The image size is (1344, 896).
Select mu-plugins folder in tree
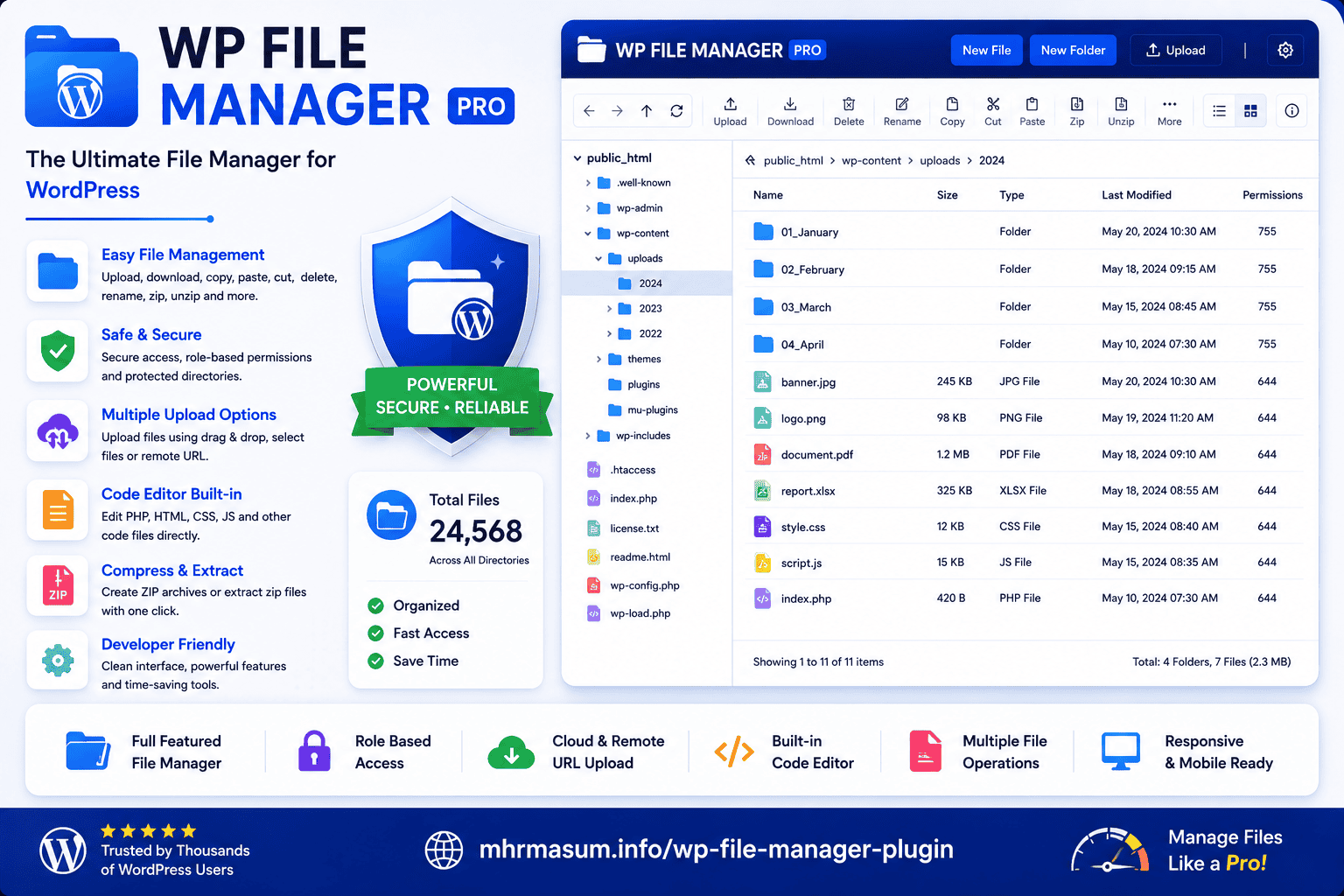coord(643,409)
